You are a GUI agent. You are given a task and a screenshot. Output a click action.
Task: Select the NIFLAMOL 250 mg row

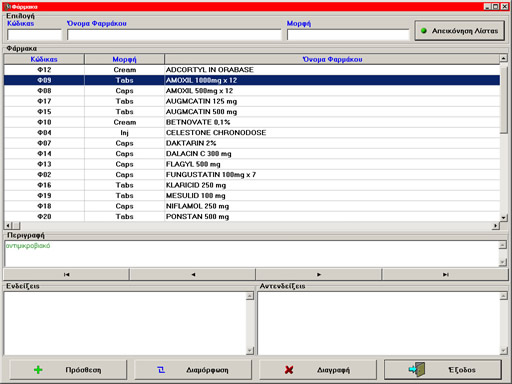(x=252, y=206)
